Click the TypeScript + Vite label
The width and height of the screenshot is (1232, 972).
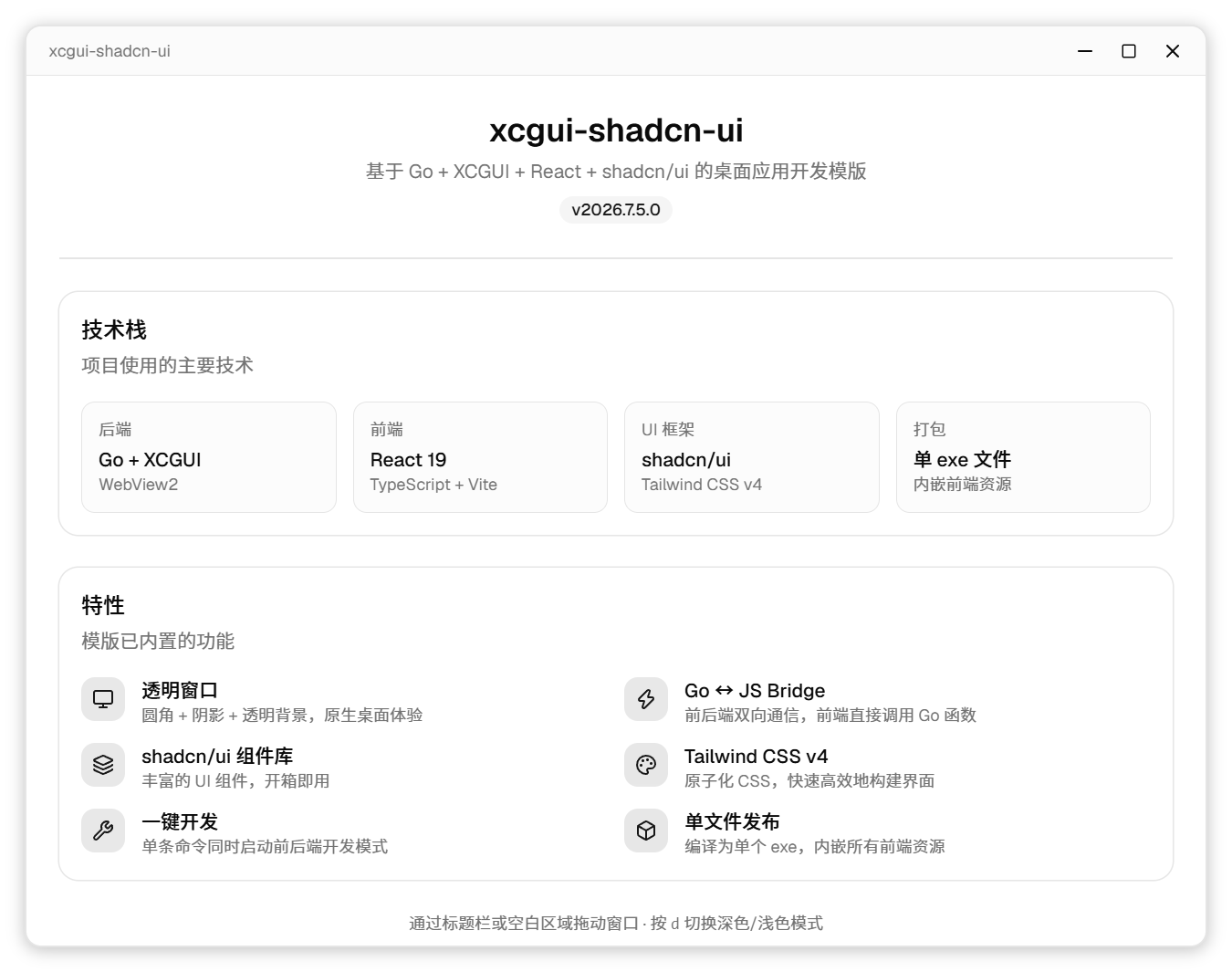pyautogui.click(x=433, y=485)
